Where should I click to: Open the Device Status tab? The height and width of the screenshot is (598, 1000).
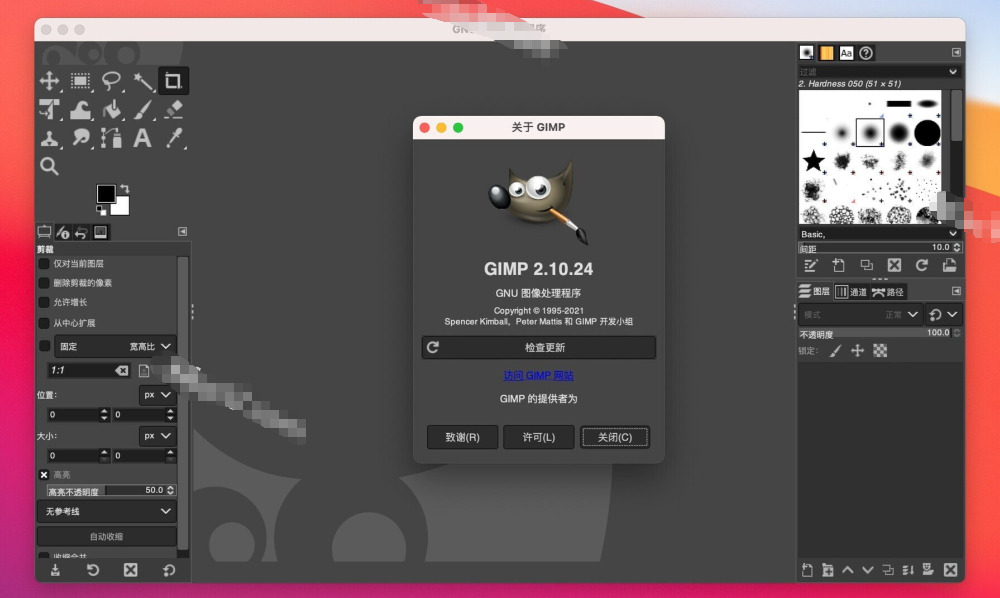[63, 232]
